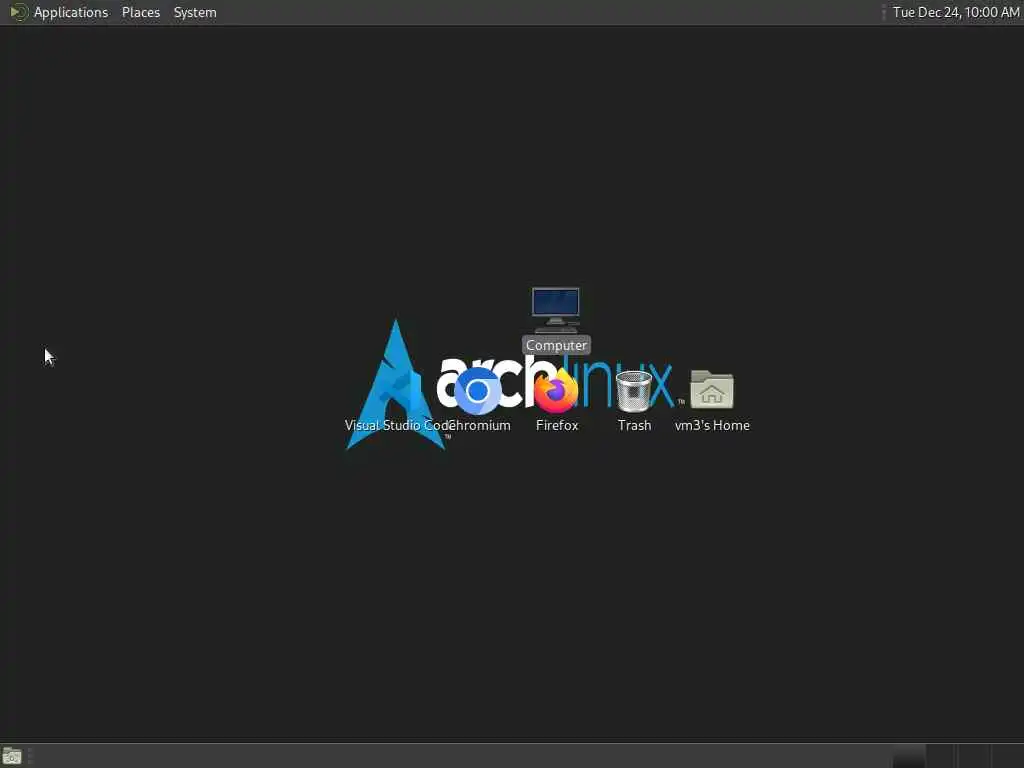This screenshot has height=768, width=1024.
Task: Click the clock showing Tue Dec 24, 10:00 AM
Action: 955,12
